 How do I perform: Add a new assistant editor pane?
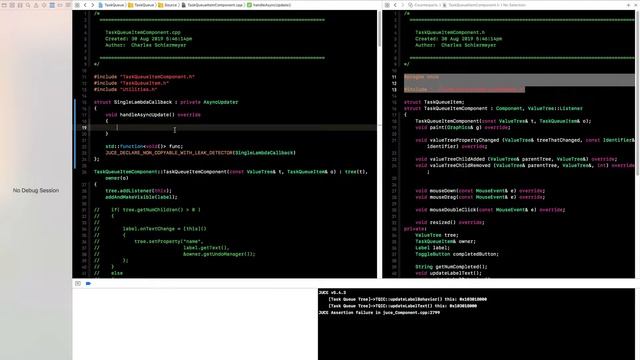click(628, 5)
